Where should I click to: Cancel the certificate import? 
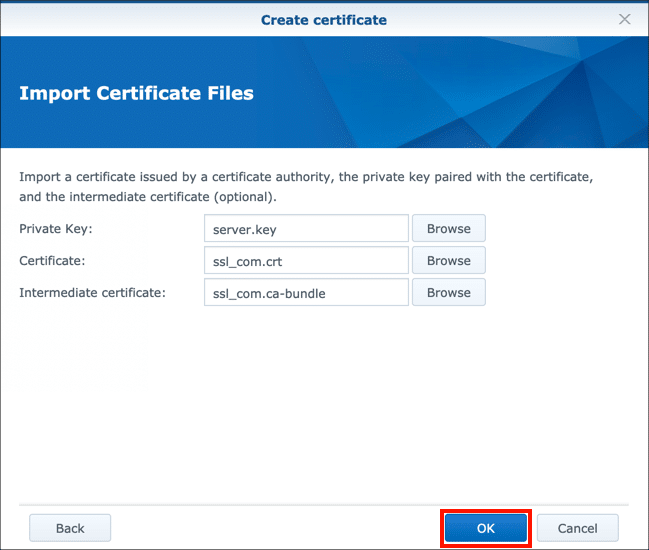click(x=577, y=528)
